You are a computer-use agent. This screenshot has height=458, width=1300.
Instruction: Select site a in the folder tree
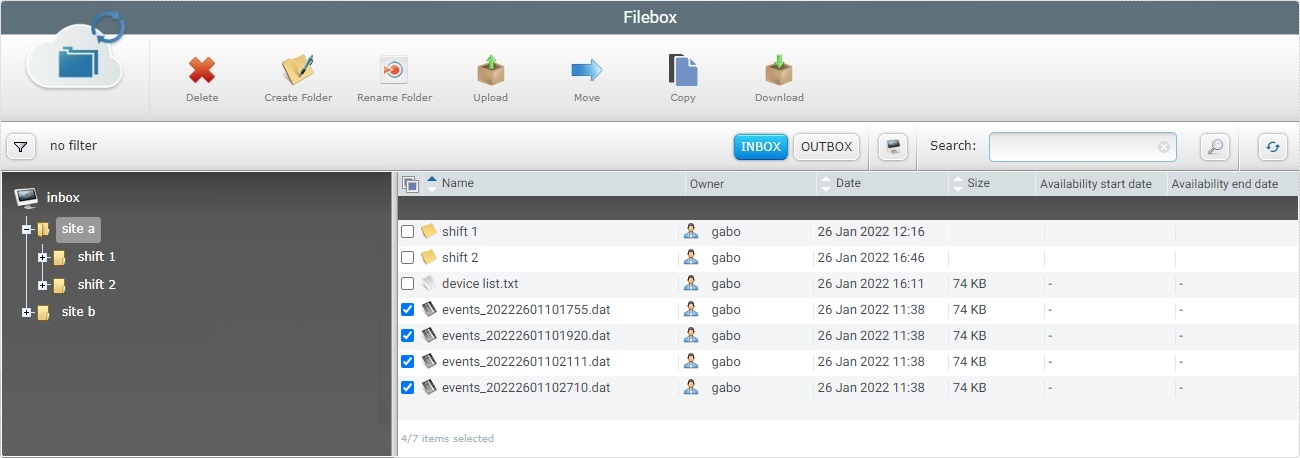click(x=78, y=229)
